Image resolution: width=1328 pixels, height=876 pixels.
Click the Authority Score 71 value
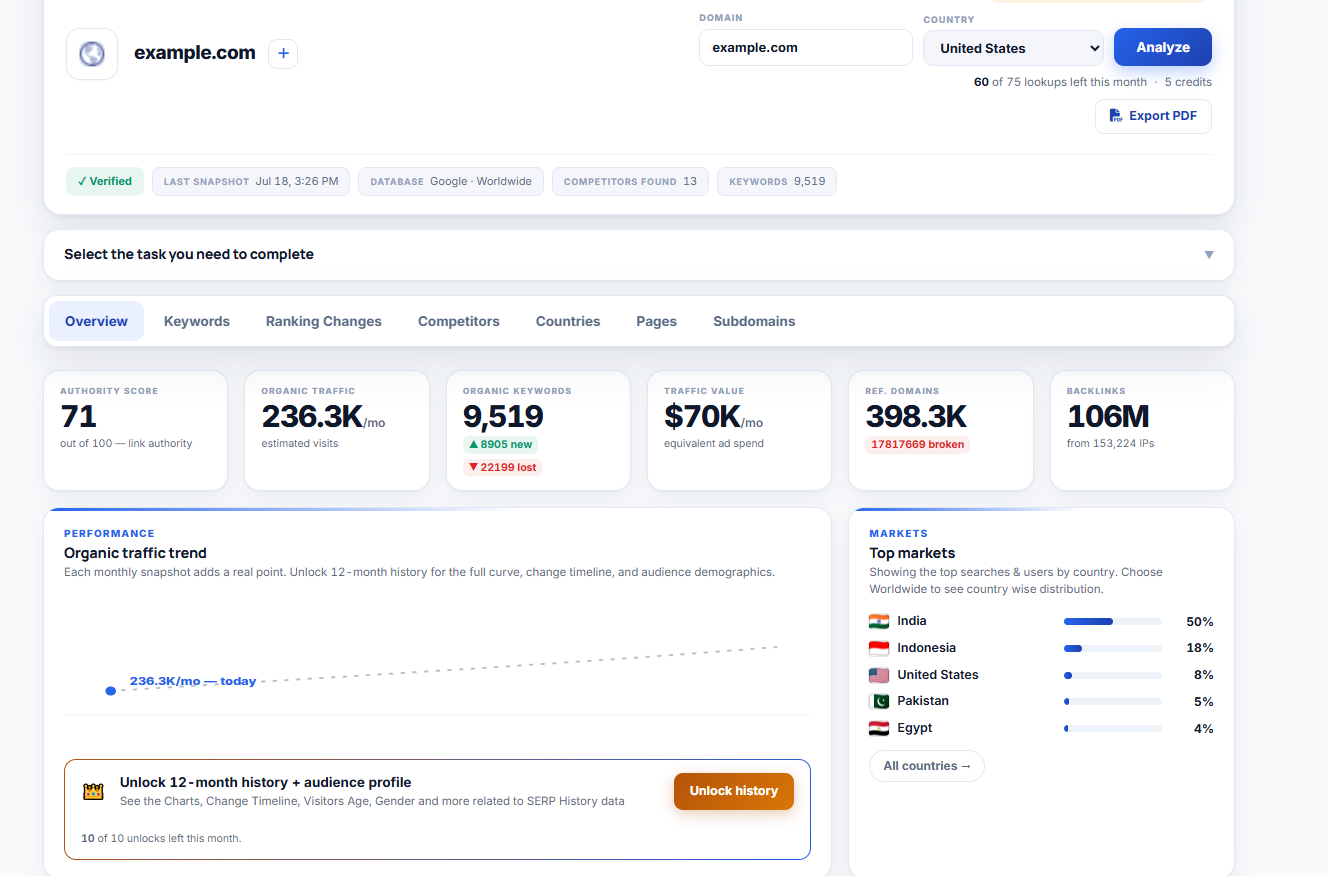(x=78, y=416)
